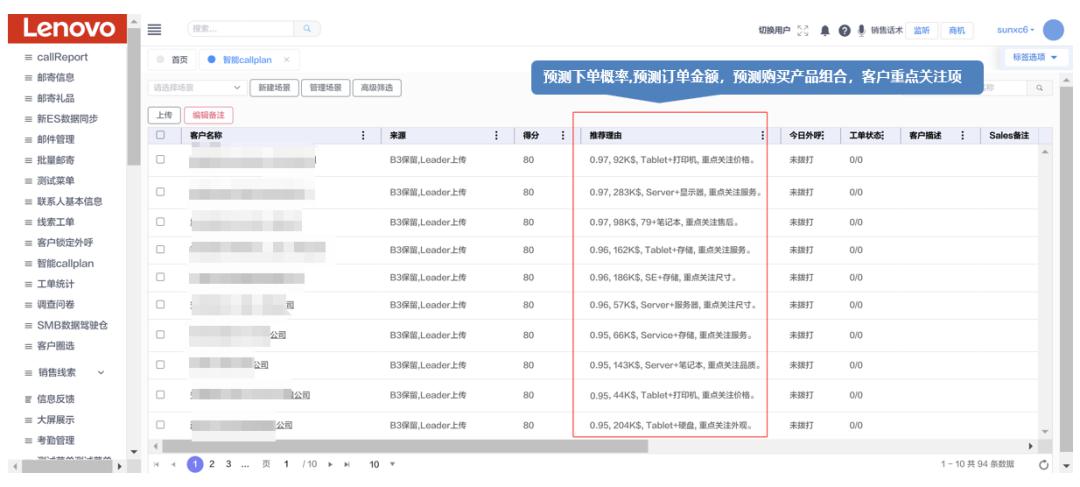
Task: Click the 上传 button
Action: 164,115
